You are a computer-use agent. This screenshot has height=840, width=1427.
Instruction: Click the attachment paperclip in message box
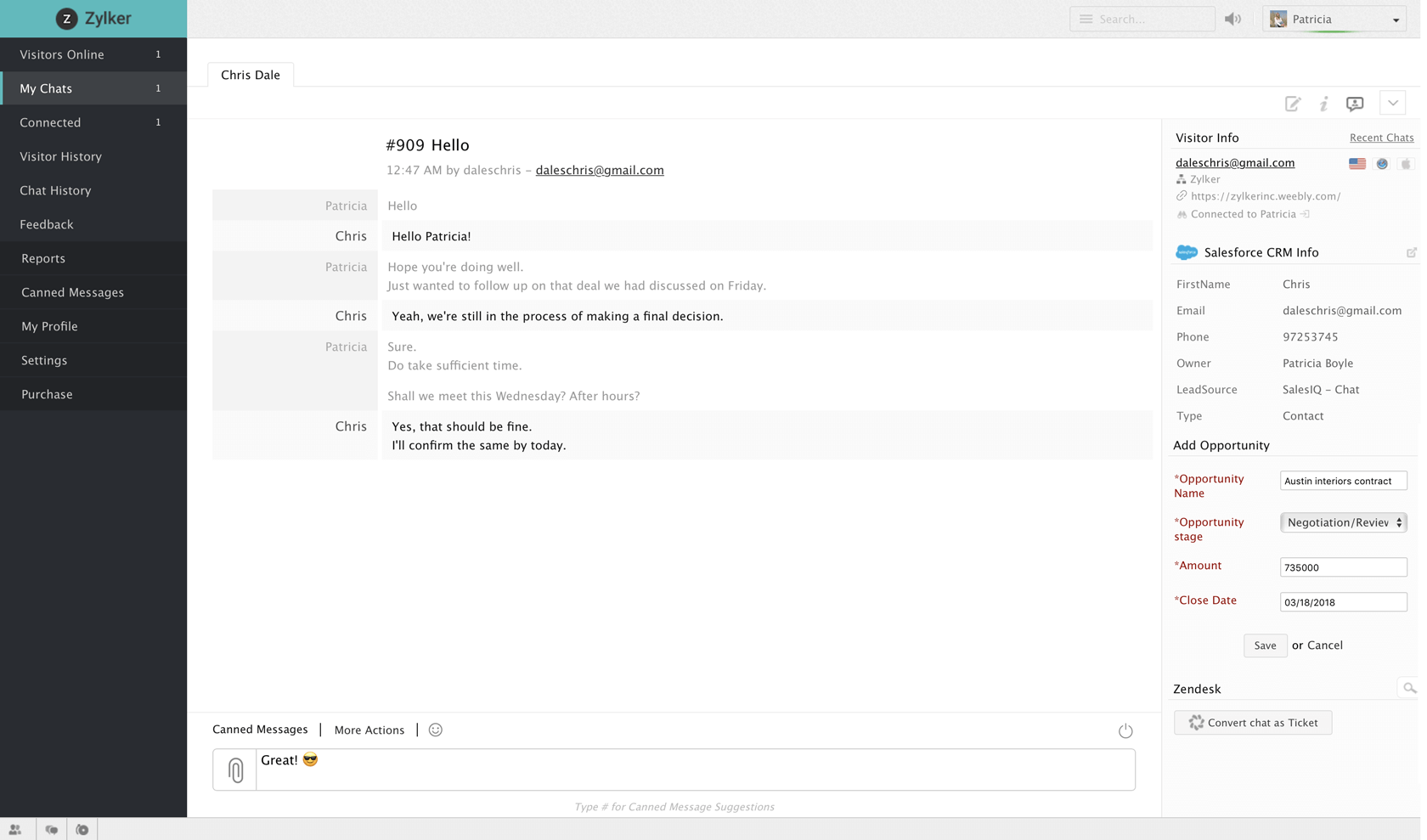pos(234,769)
